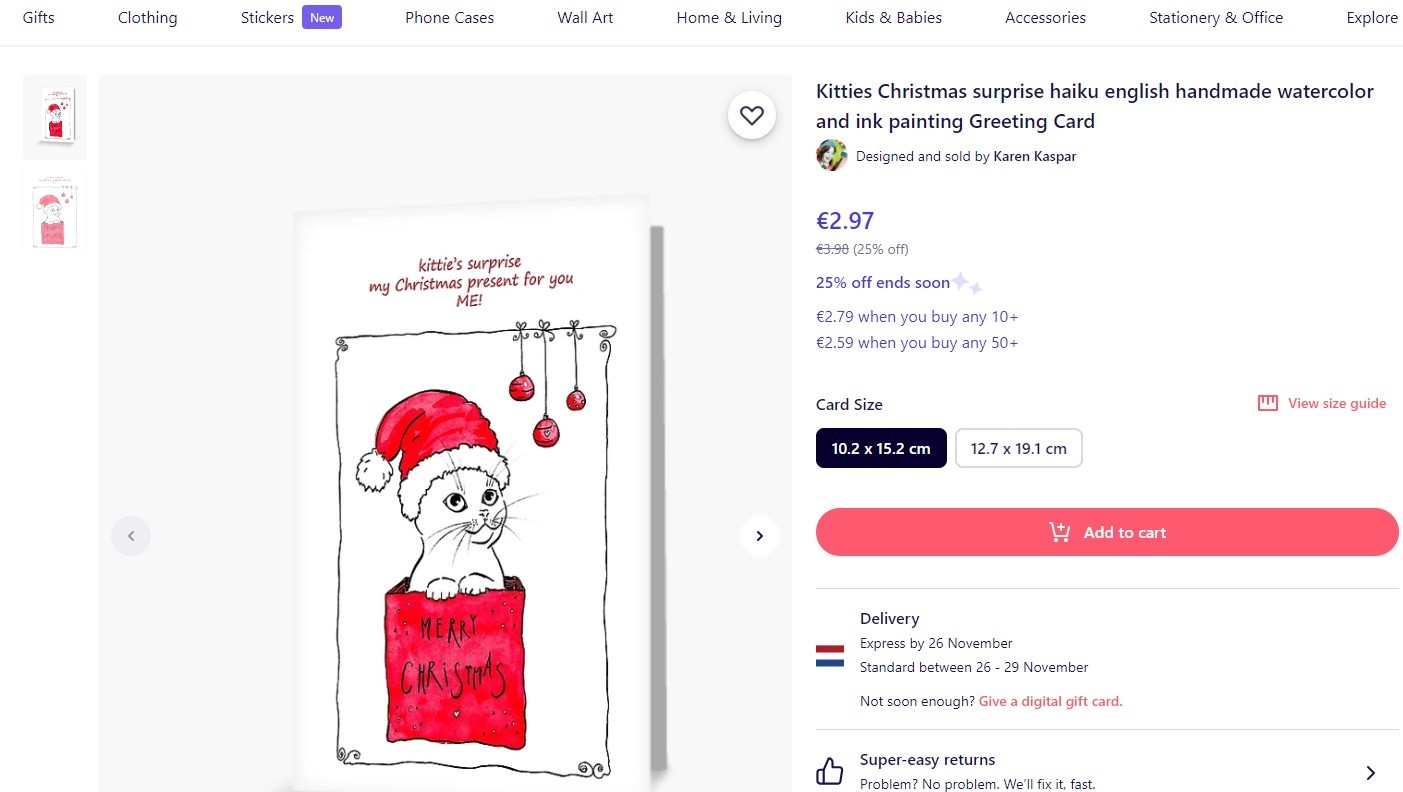Click the thumbs-up returns icon
Viewport: 1403px width, 792px height.
pos(830,771)
